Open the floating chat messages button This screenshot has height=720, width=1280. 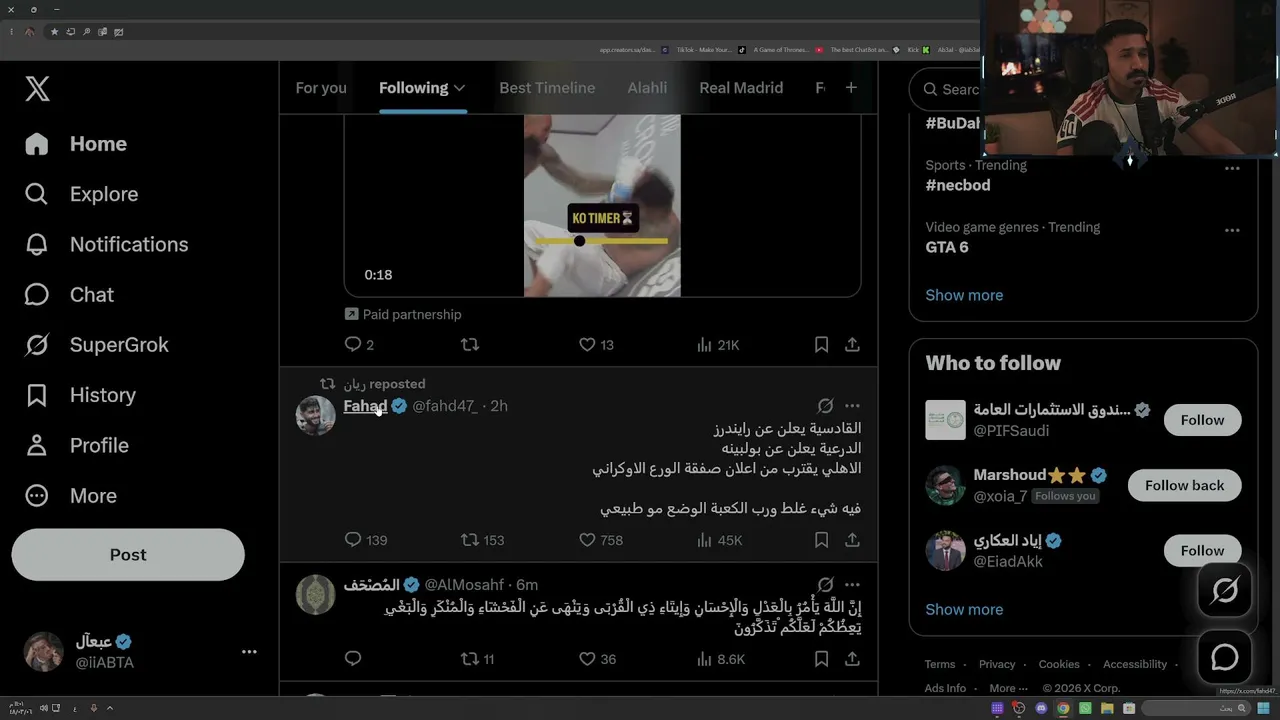click(x=1225, y=657)
